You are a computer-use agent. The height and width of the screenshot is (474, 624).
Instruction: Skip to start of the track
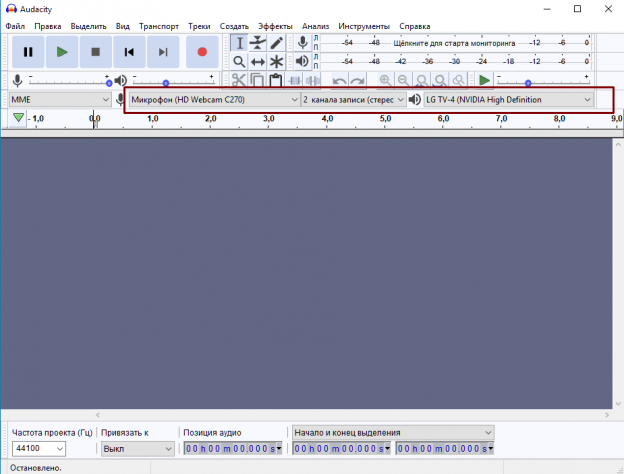tap(129, 52)
